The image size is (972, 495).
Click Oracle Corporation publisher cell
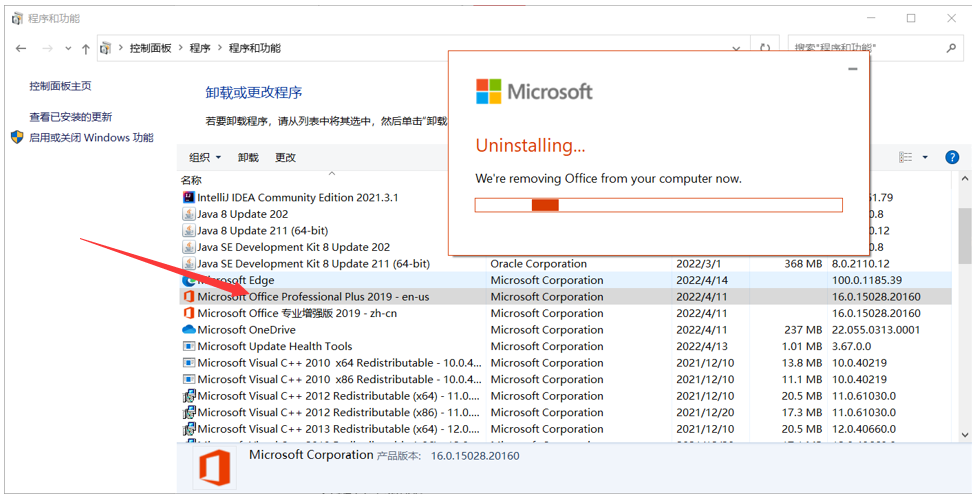pyautogui.click(x=539, y=264)
